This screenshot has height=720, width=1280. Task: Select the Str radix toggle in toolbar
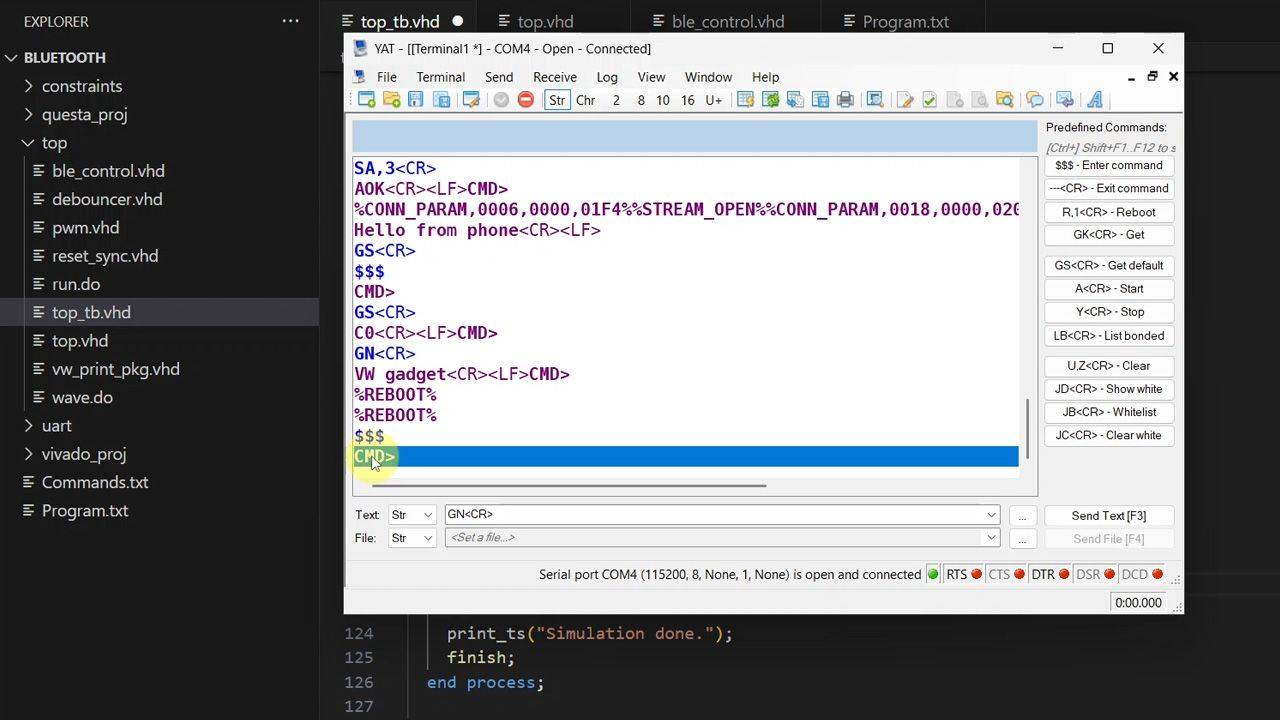tap(557, 100)
